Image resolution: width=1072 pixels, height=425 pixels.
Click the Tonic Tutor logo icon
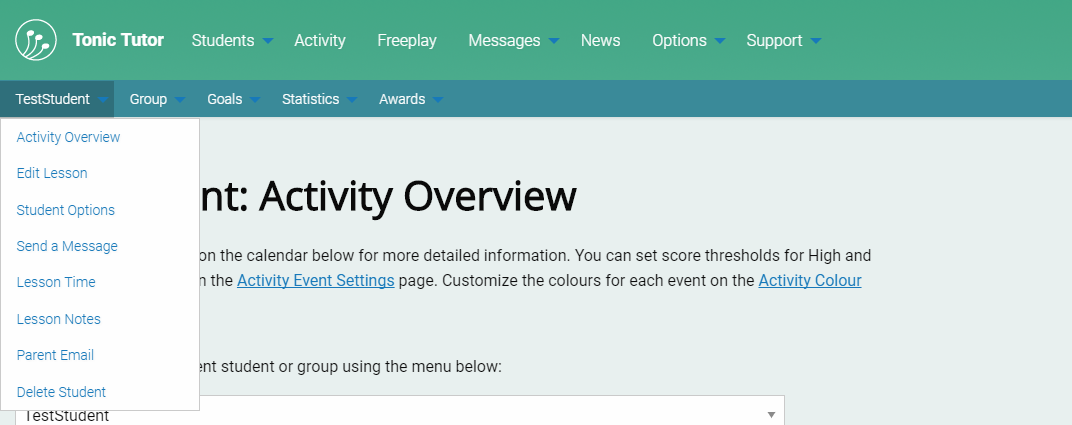click(x=36, y=40)
